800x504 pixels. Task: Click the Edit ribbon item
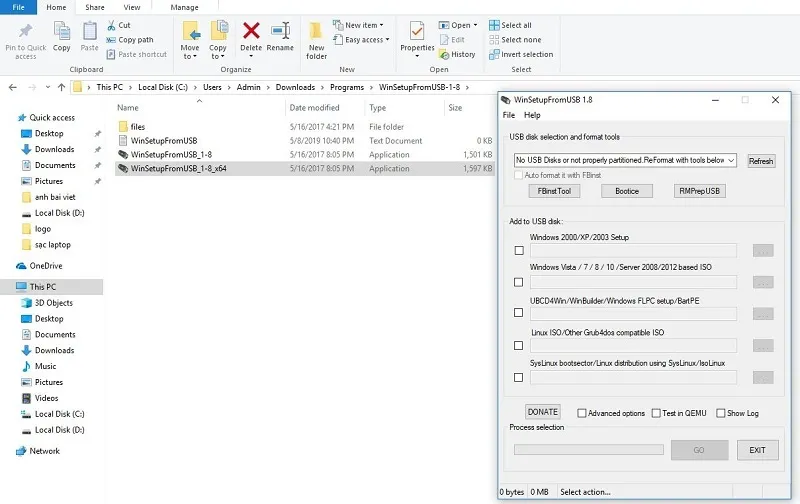pos(452,40)
